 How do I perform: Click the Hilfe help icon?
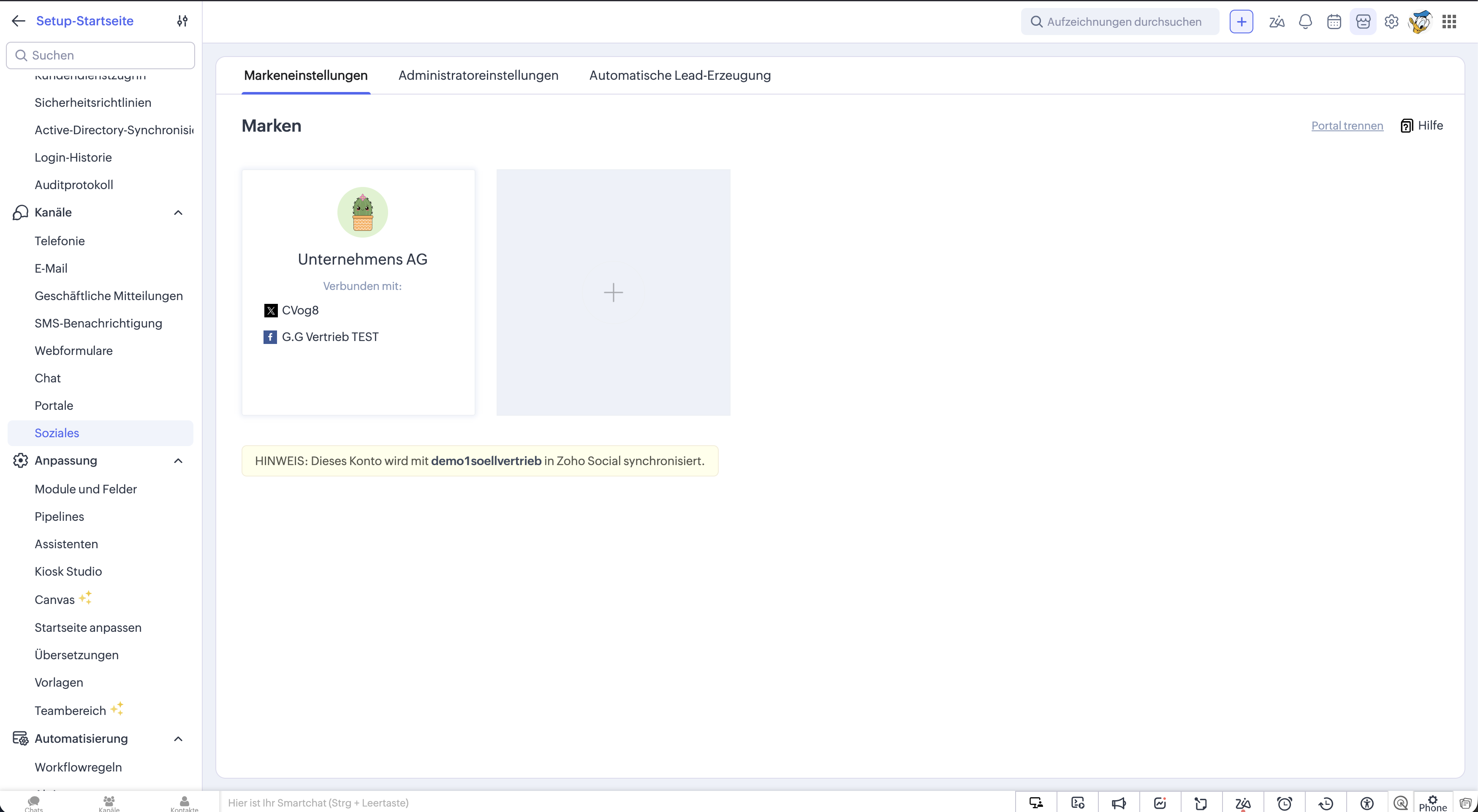(1407, 126)
